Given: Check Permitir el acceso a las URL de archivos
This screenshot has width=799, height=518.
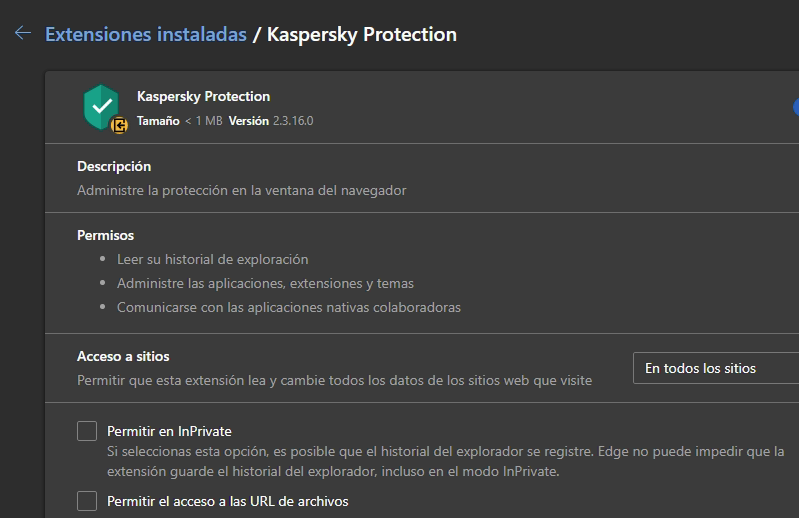Looking at the screenshot, I should coord(87,501).
